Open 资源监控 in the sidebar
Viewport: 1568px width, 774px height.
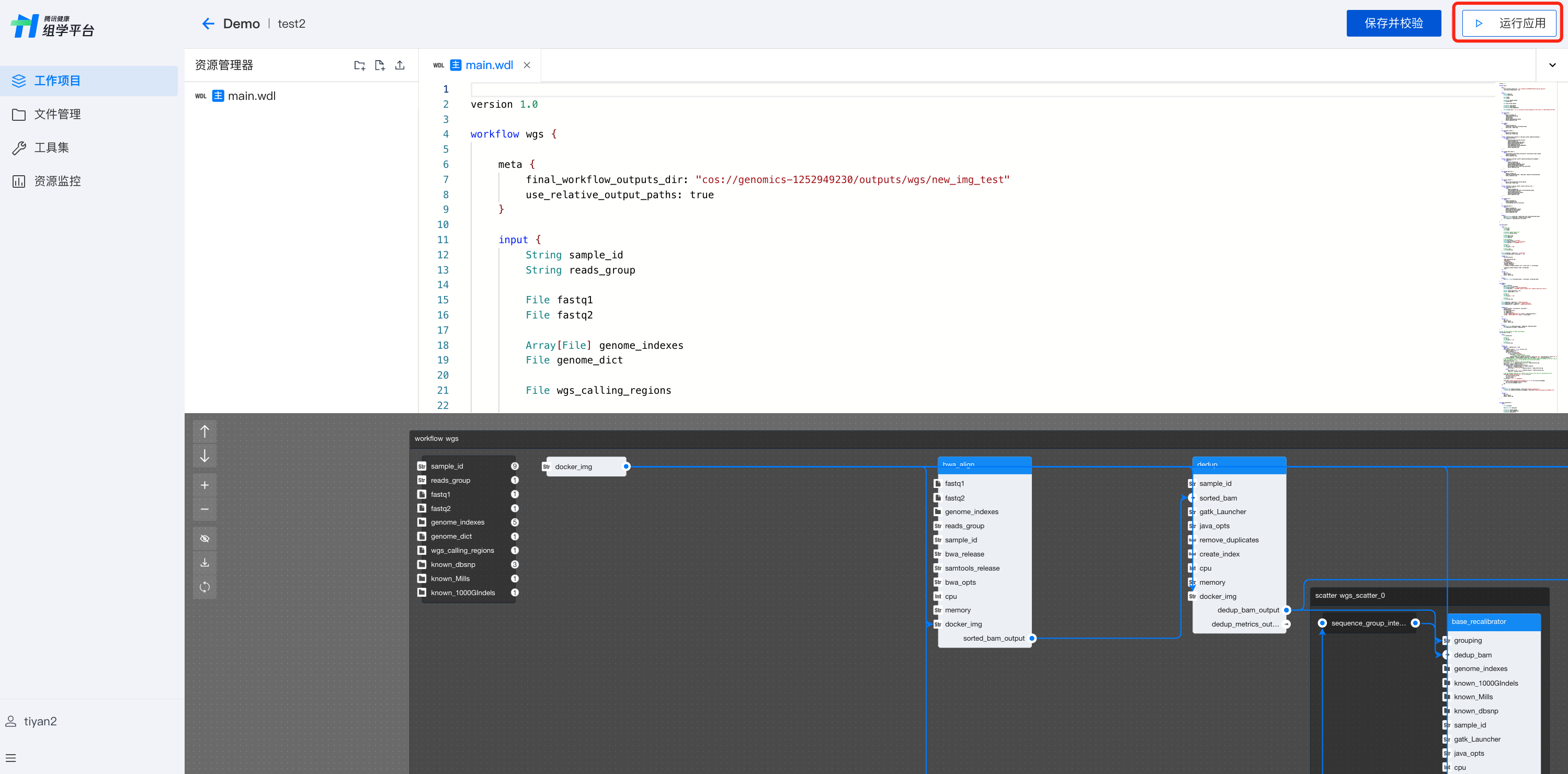pos(57,181)
